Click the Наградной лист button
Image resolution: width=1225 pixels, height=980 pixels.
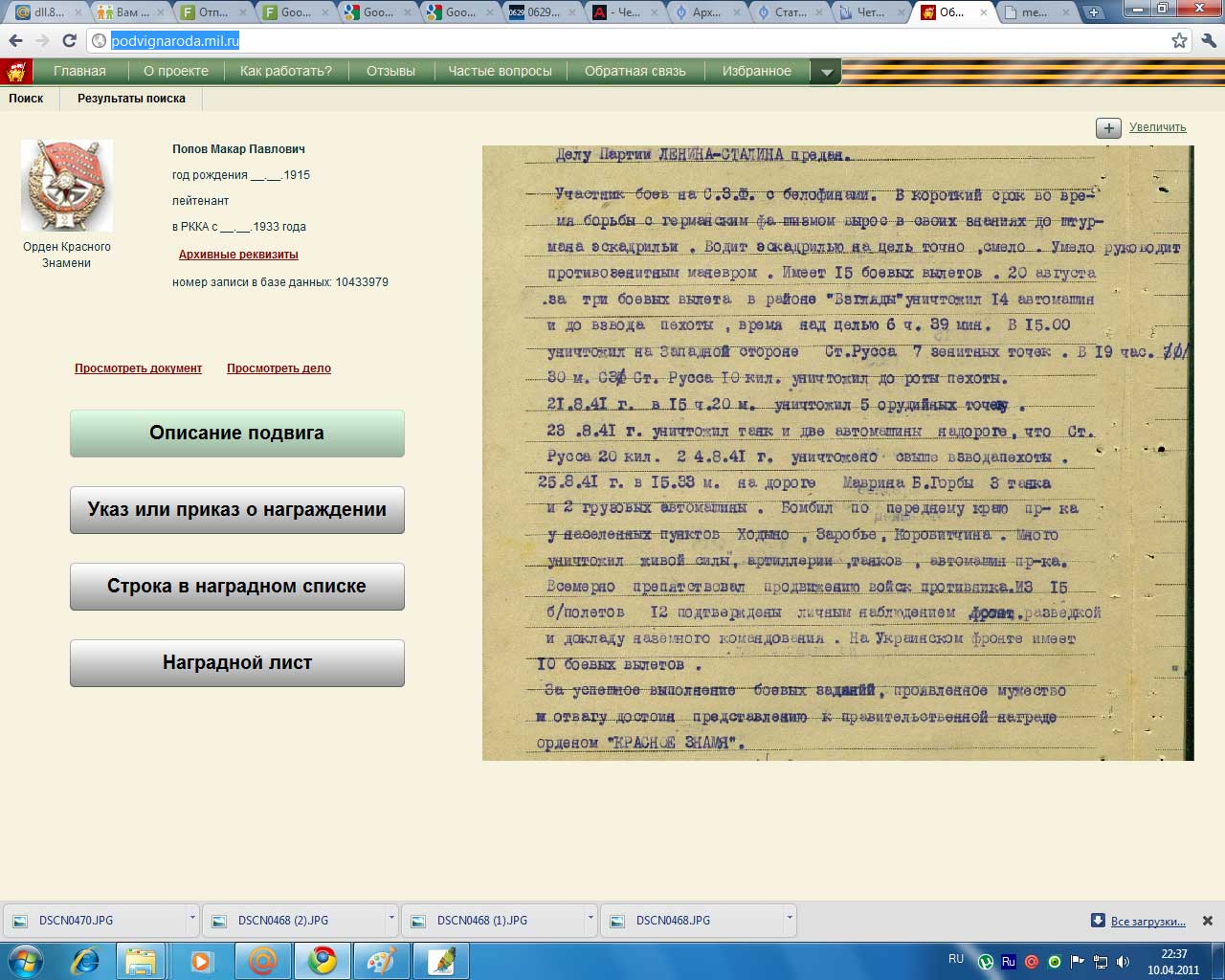(236, 663)
